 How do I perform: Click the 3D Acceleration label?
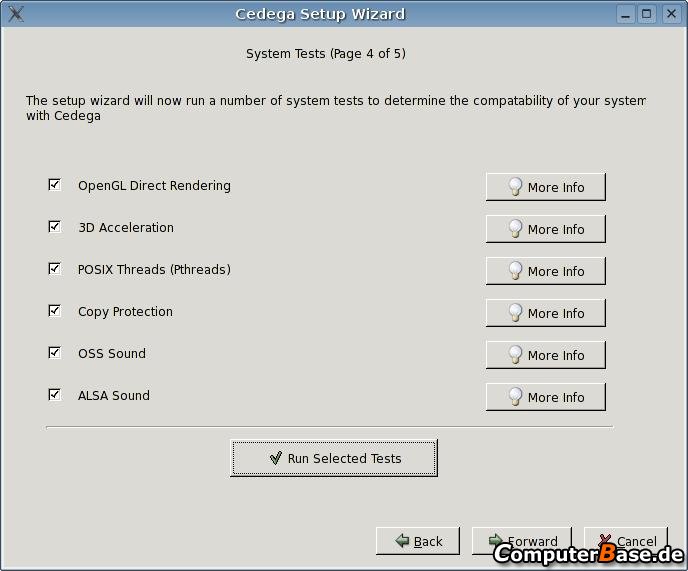pos(126,228)
